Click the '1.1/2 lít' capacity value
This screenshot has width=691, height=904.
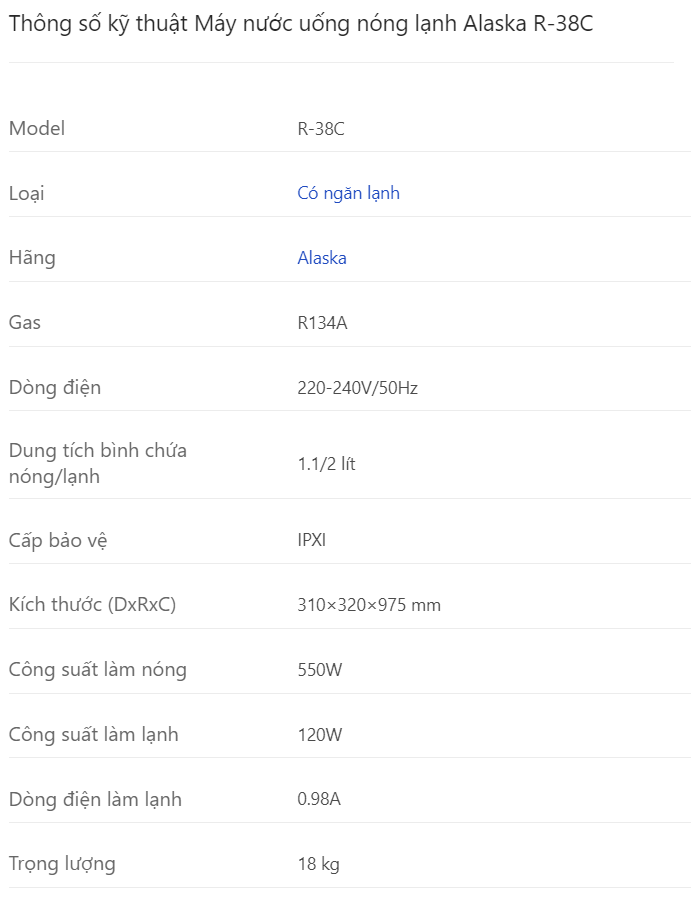coord(326,464)
